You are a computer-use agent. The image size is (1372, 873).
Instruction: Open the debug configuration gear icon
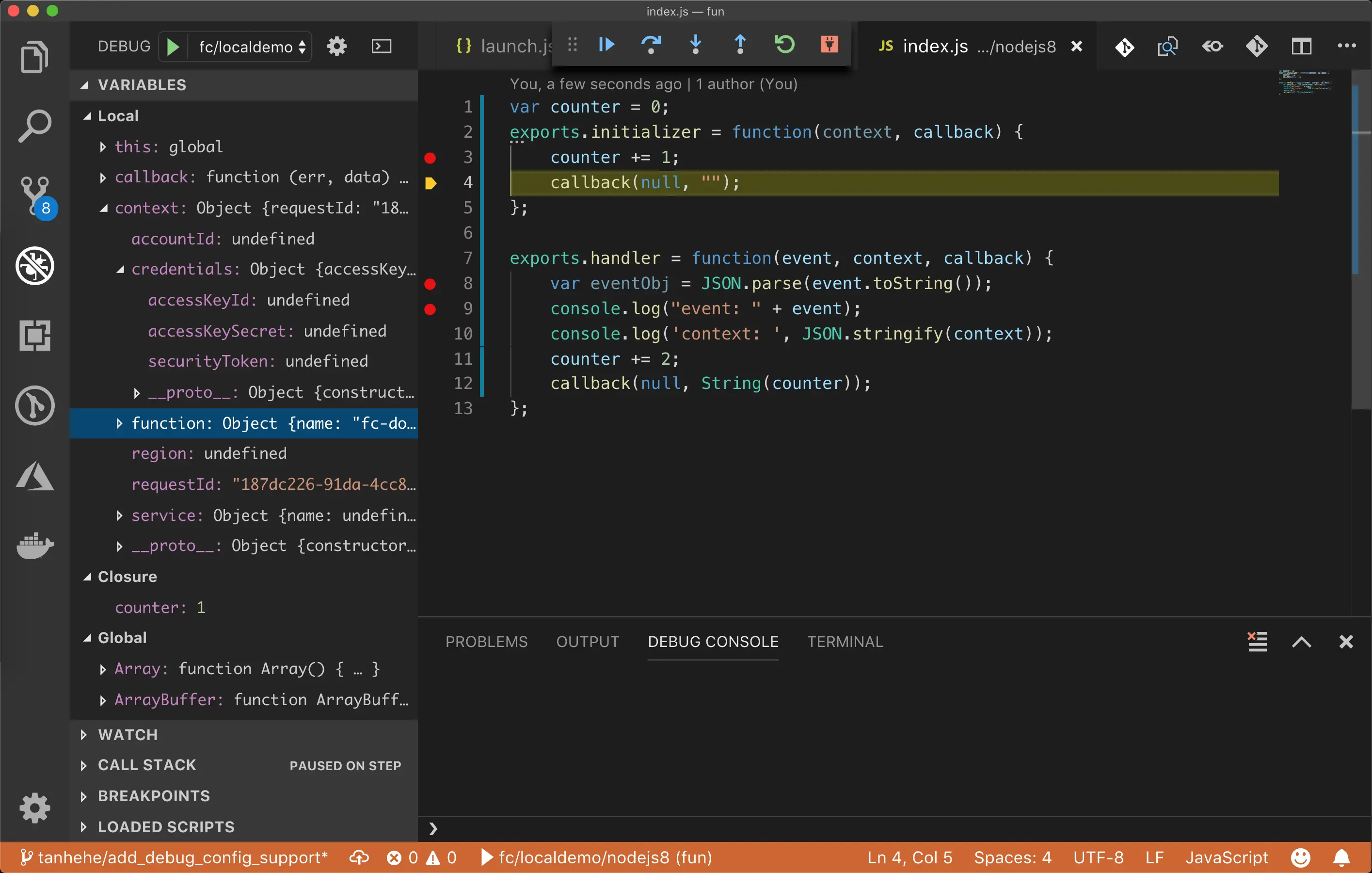pyautogui.click(x=337, y=46)
